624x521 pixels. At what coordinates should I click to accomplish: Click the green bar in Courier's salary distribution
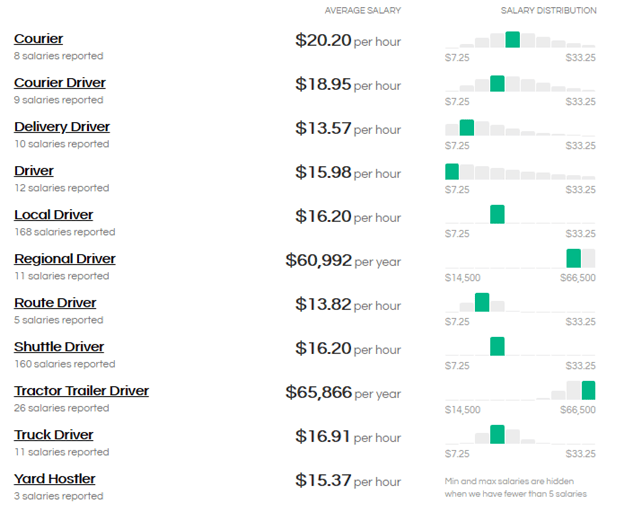[512, 40]
